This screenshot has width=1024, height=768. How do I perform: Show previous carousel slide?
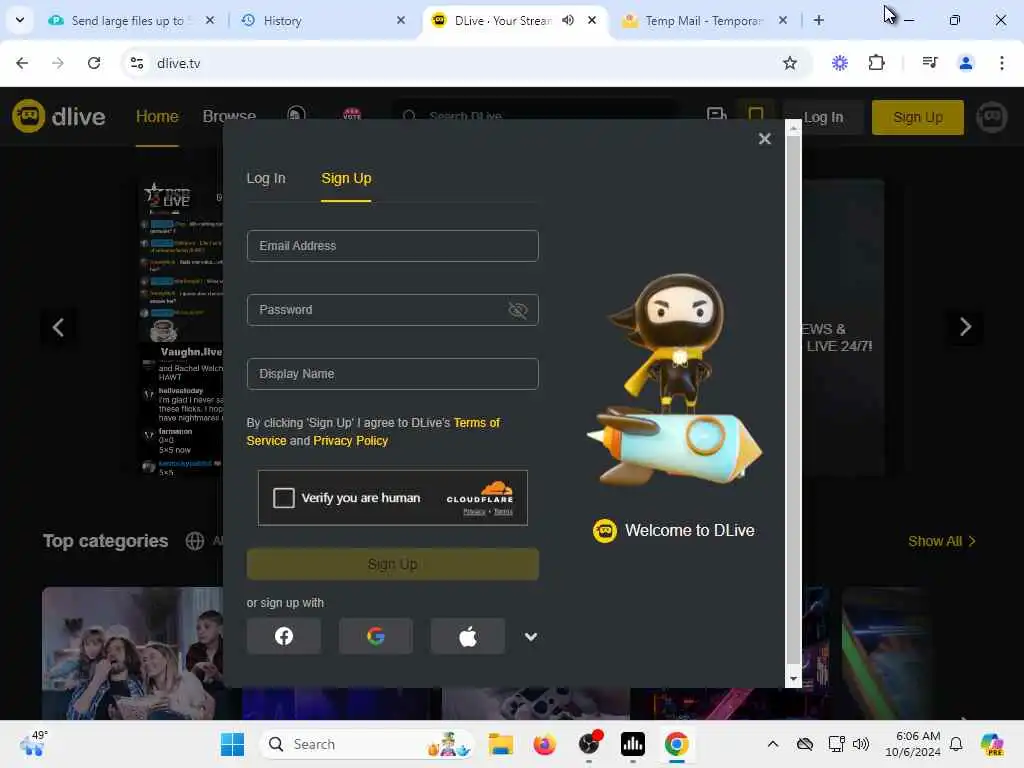pos(58,327)
